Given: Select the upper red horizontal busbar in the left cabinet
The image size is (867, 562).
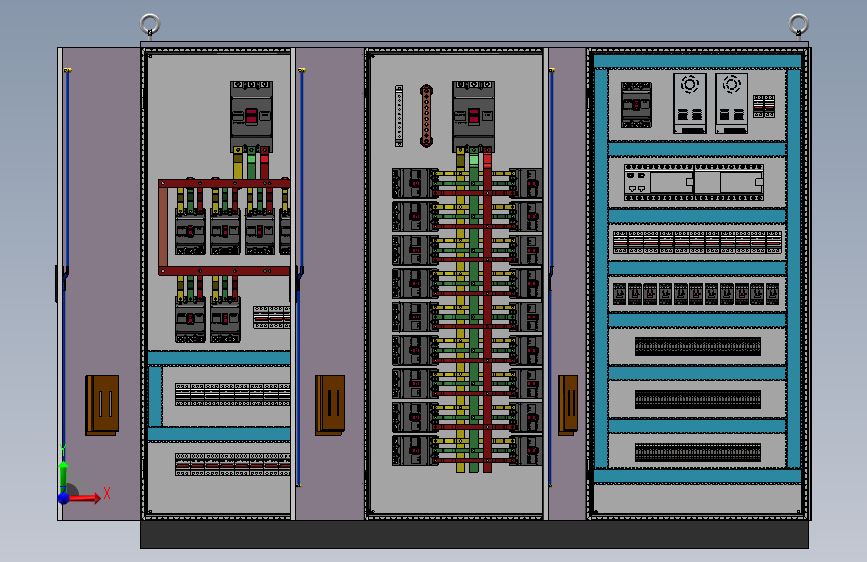Looking at the screenshot, I should coord(224,183).
